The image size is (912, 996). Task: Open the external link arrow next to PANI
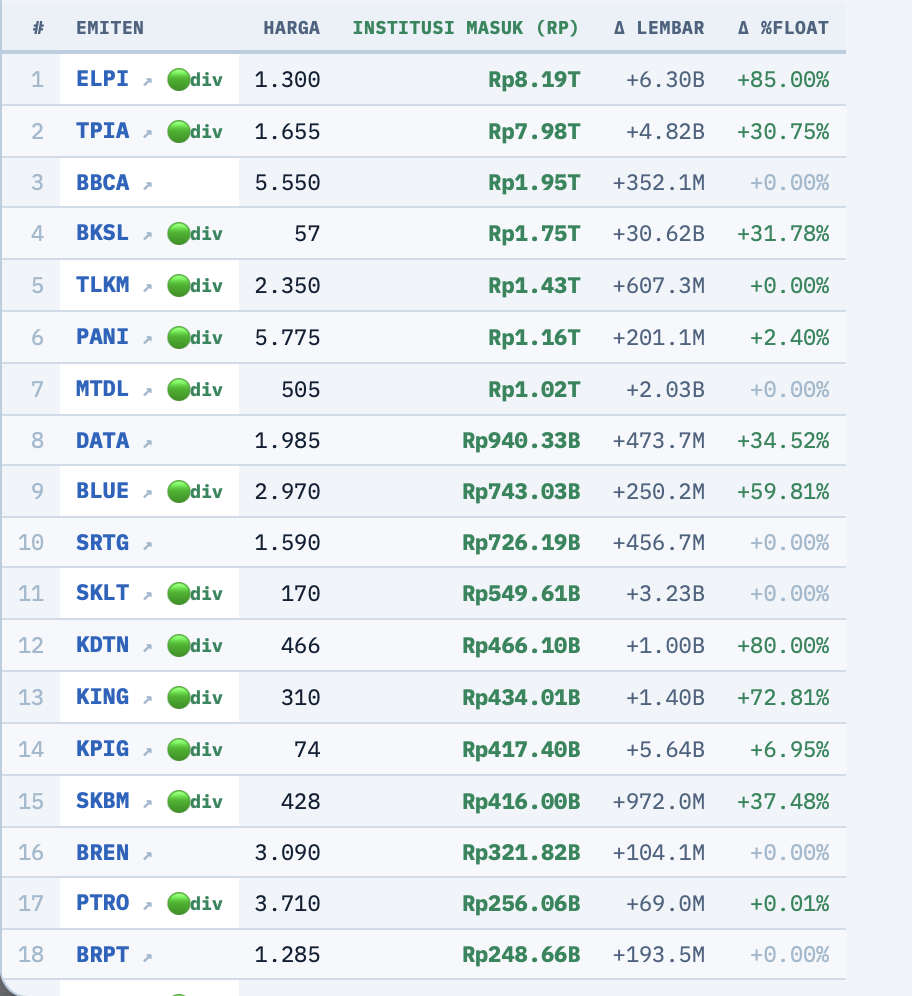147,340
